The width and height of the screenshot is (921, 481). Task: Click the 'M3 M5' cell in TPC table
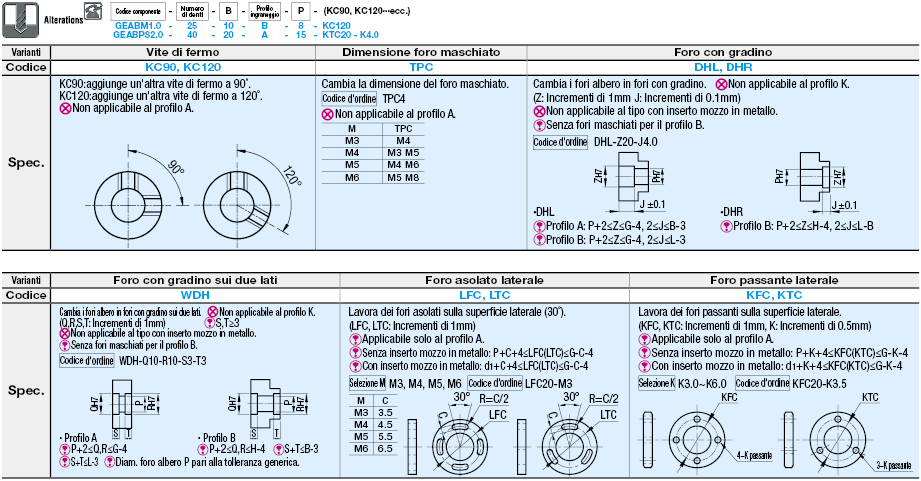403,153
